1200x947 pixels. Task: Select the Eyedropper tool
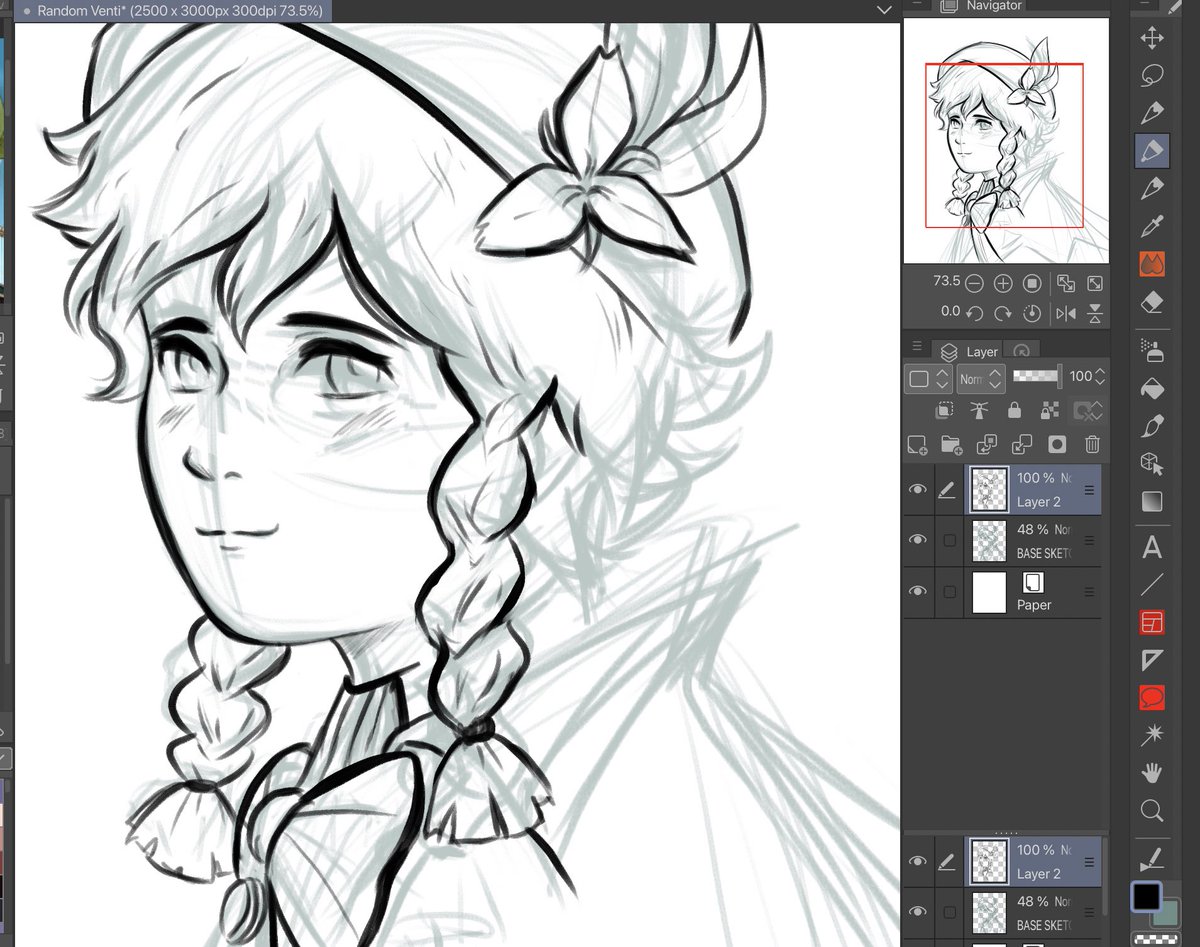click(1152, 227)
